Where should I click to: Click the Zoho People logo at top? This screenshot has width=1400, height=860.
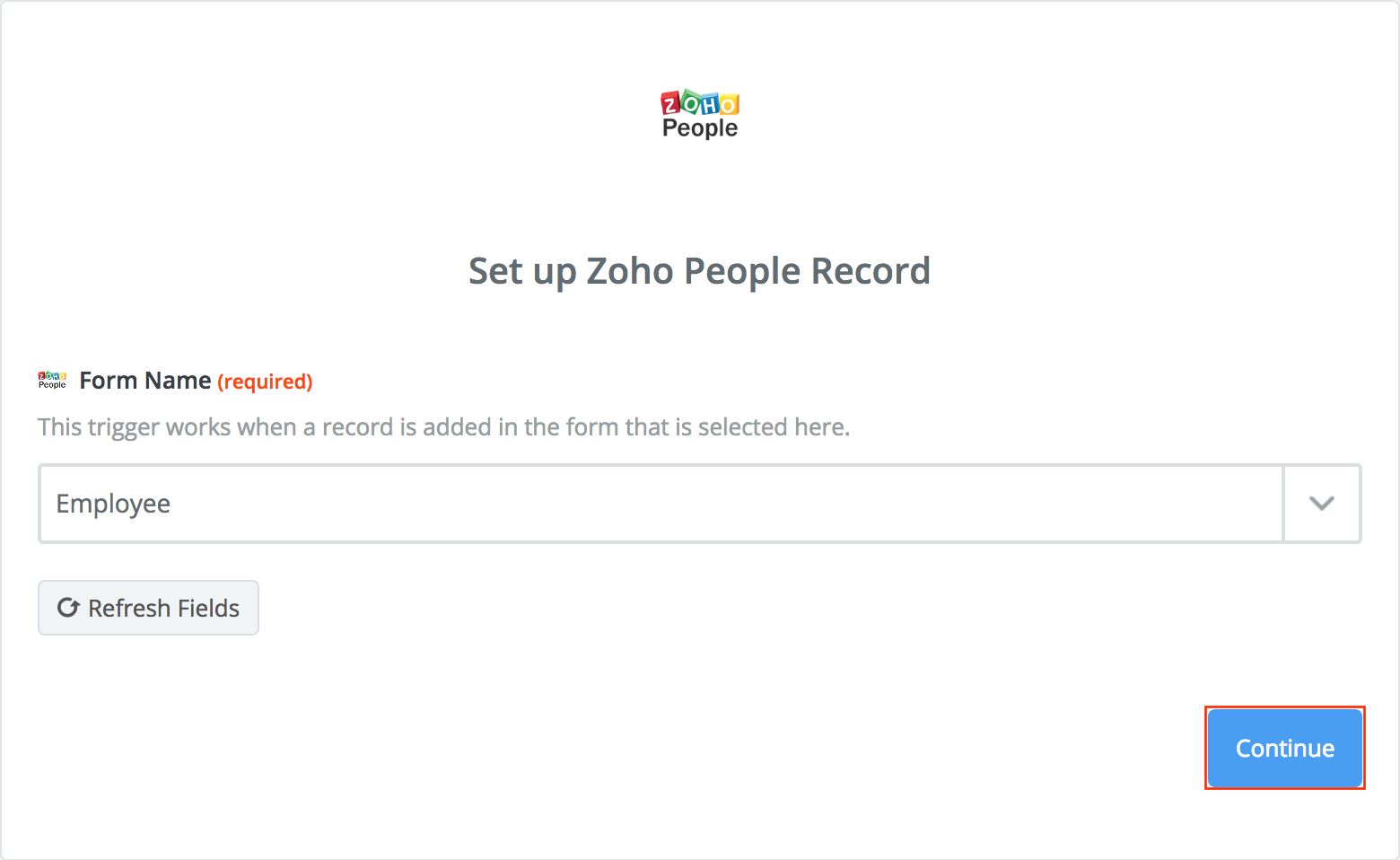[x=700, y=114]
